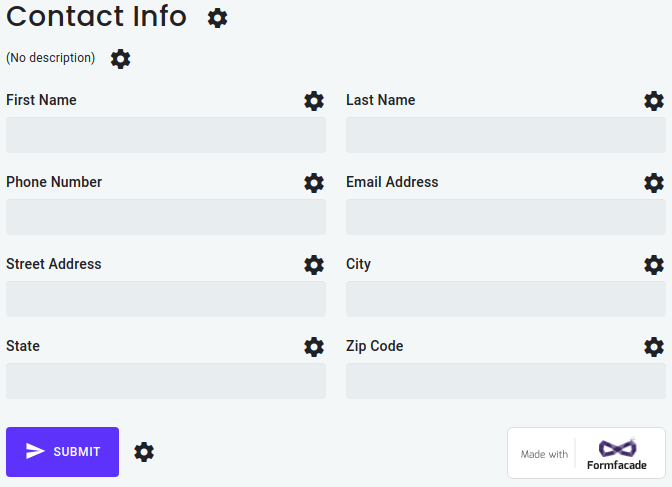Click the State field settings gear
Viewport: 672px width, 487px height.
(314, 347)
